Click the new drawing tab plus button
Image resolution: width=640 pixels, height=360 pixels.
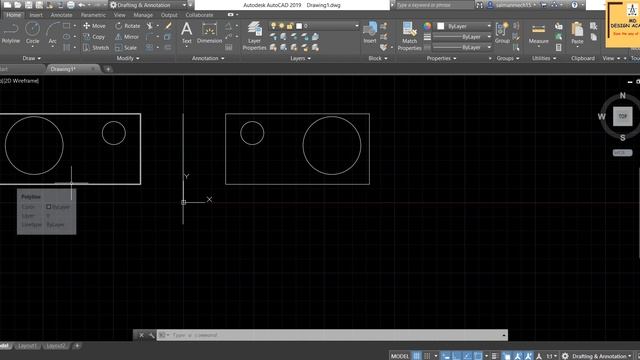click(x=108, y=69)
